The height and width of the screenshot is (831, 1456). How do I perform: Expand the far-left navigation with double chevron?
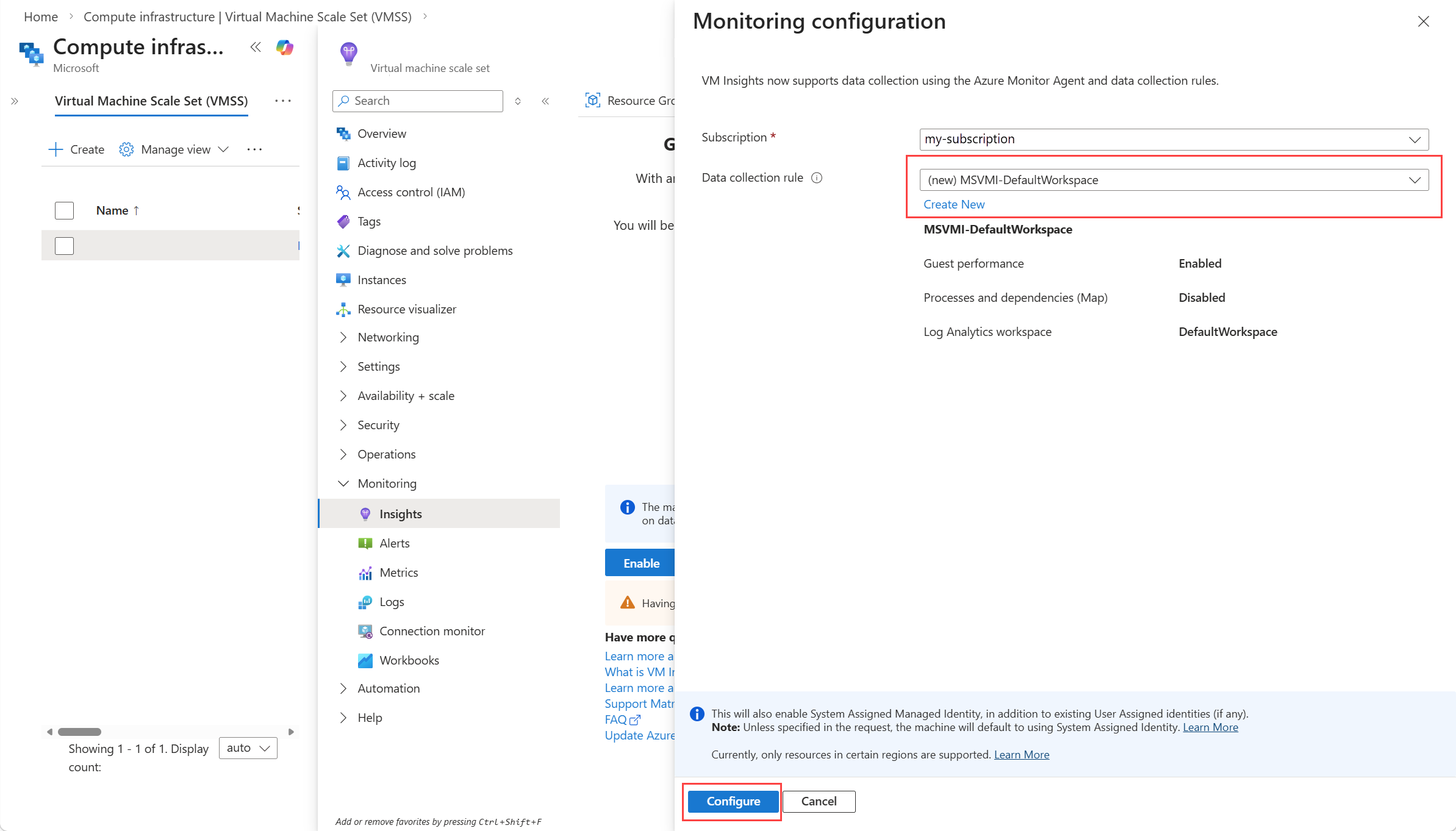click(15, 101)
